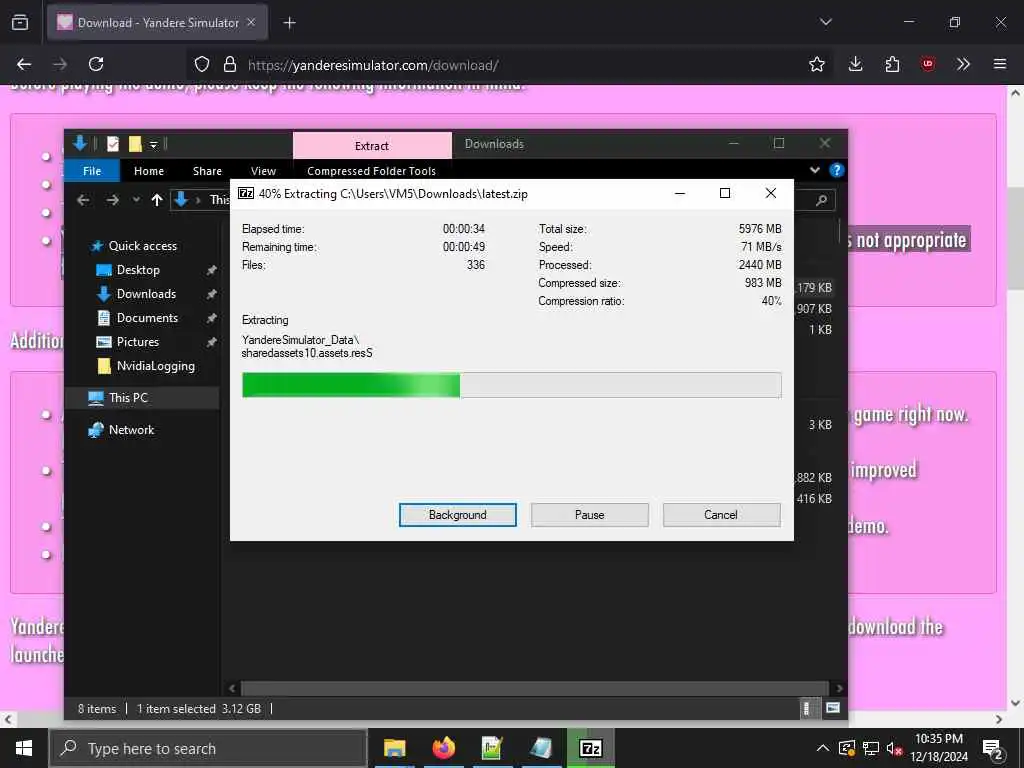Open Pictures in navigation pane

138,342
